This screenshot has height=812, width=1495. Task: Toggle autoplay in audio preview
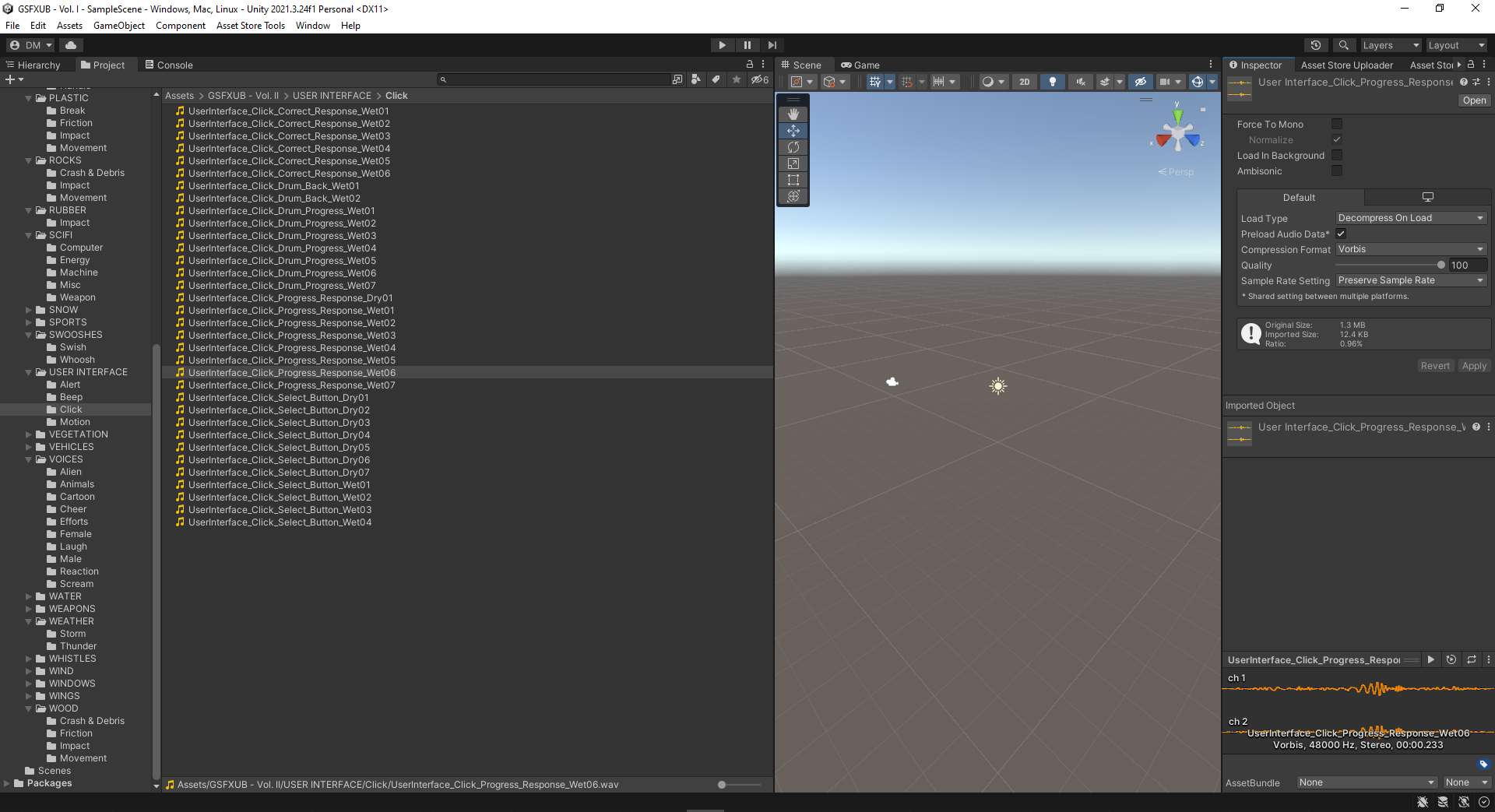(1451, 659)
